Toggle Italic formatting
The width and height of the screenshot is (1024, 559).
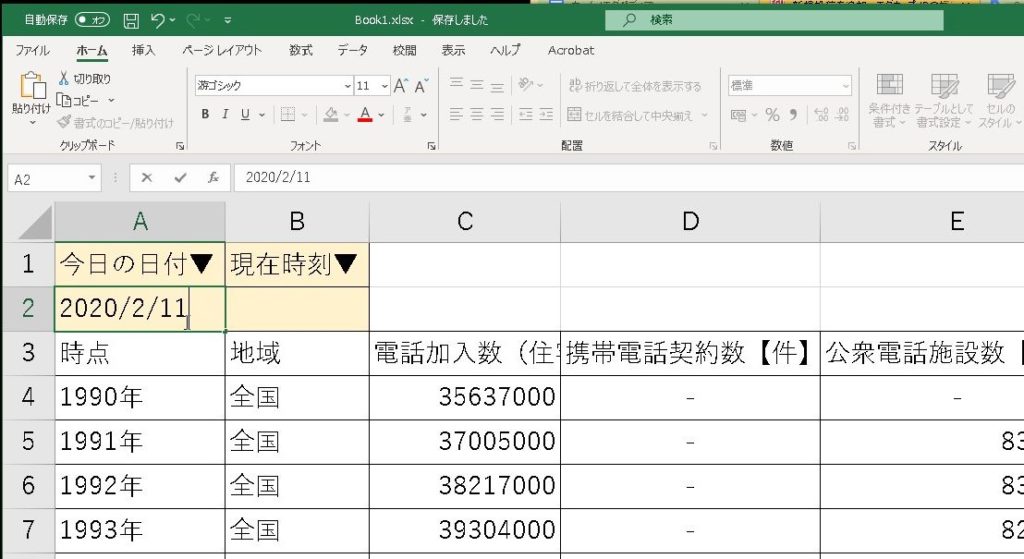point(226,115)
